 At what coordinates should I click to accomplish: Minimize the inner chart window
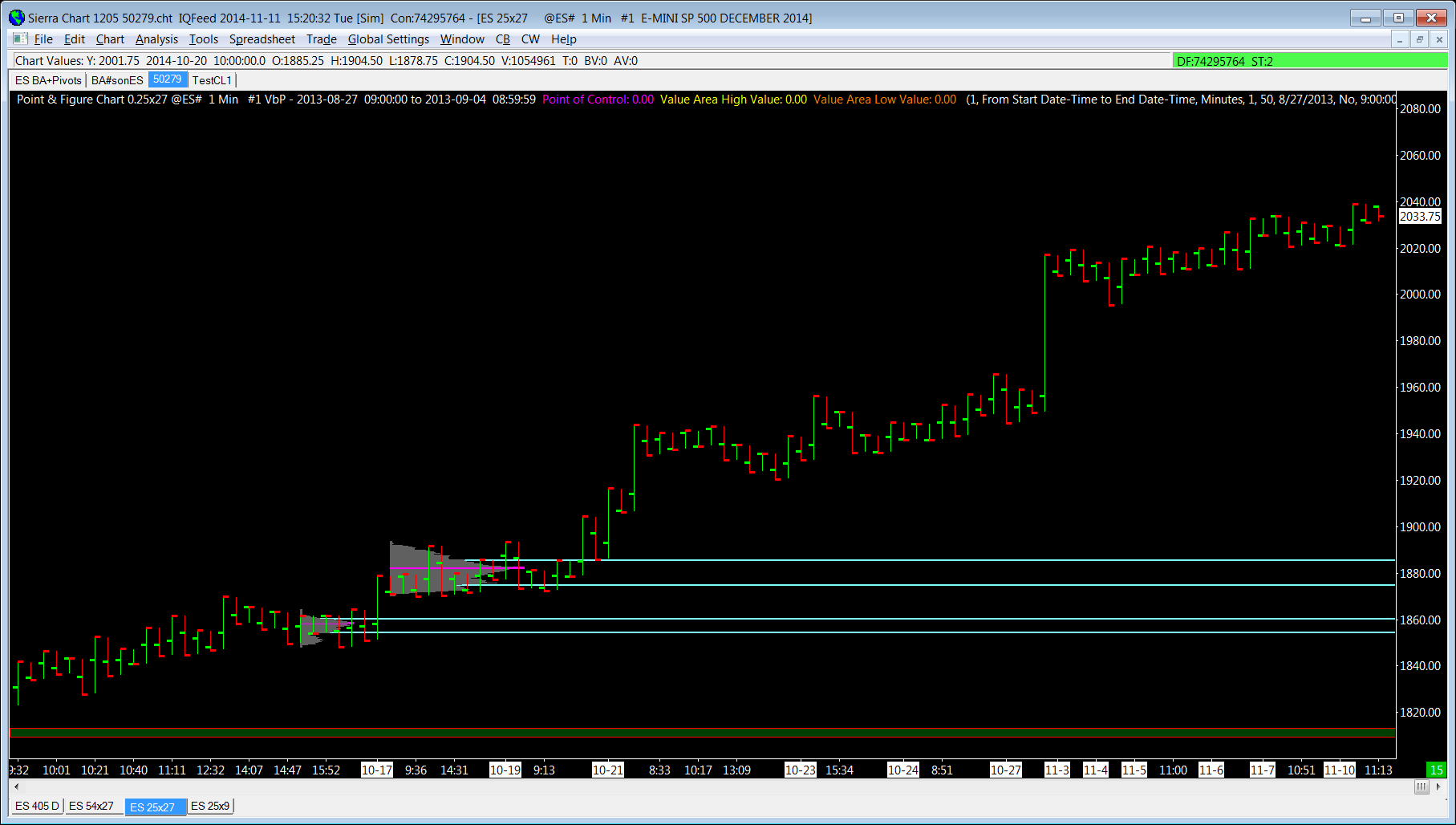[x=1400, y=39]
